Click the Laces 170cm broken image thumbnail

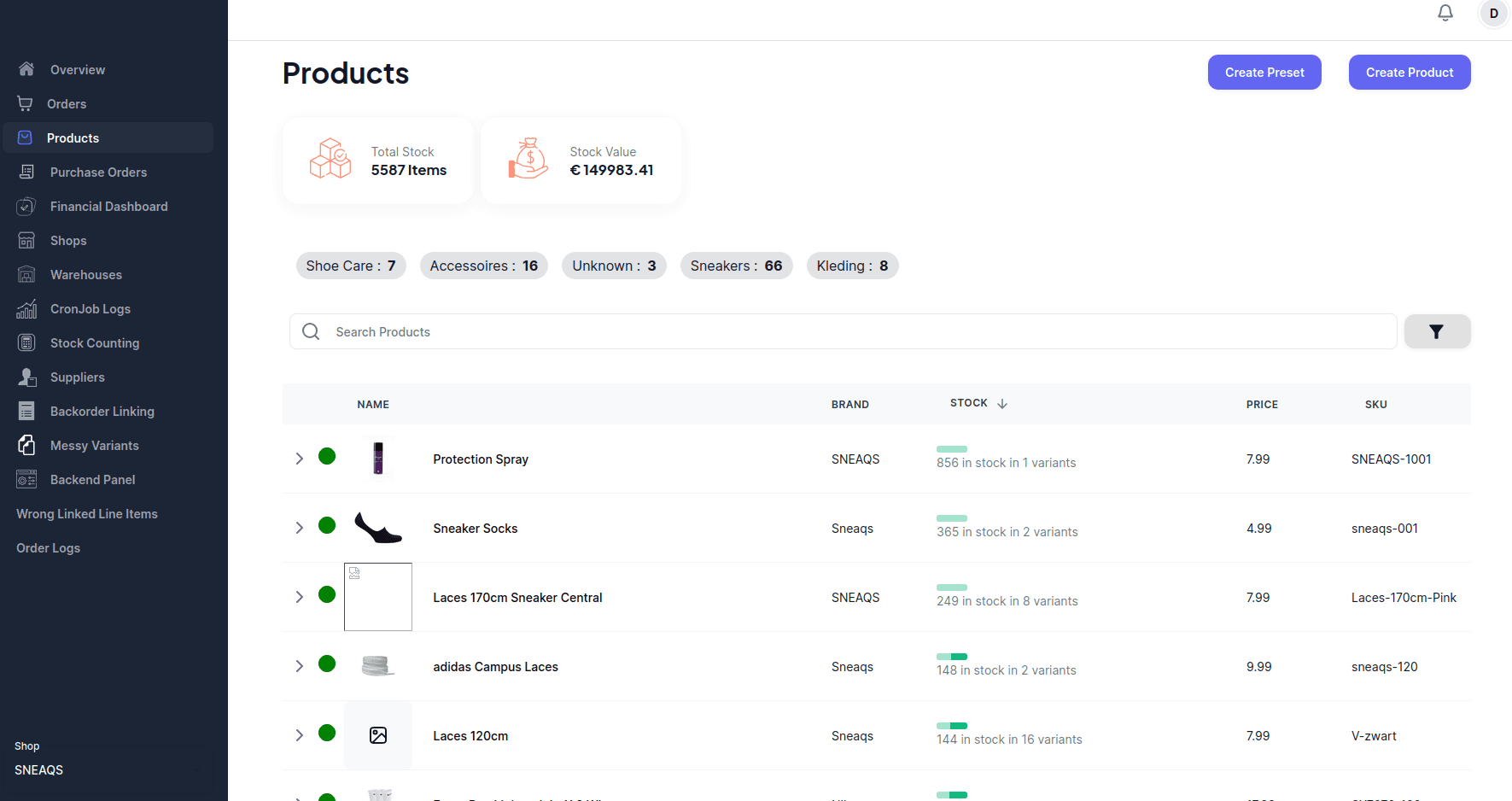[x=378, y=597]
